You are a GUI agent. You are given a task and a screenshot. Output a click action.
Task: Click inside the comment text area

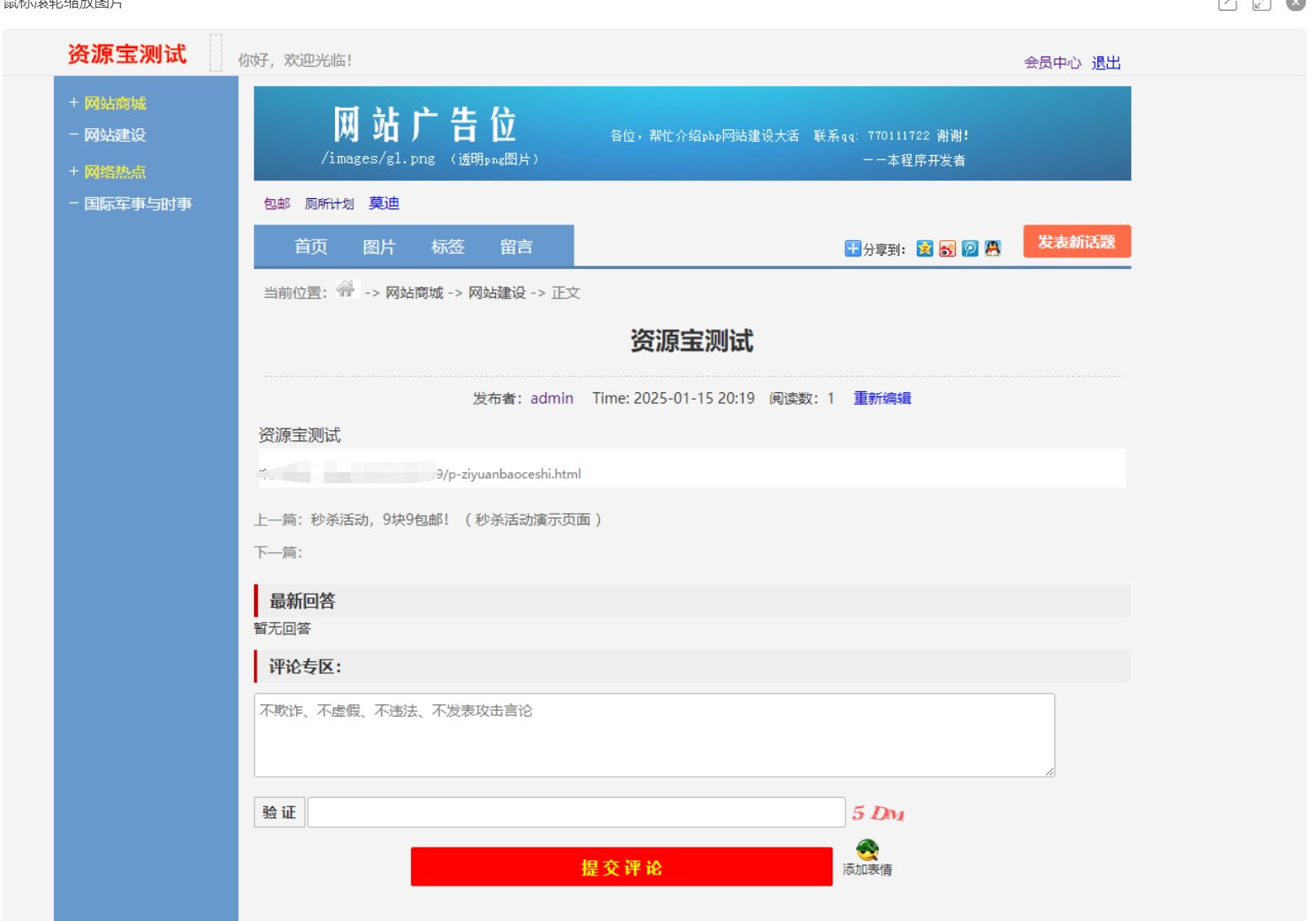pos(654,734)
